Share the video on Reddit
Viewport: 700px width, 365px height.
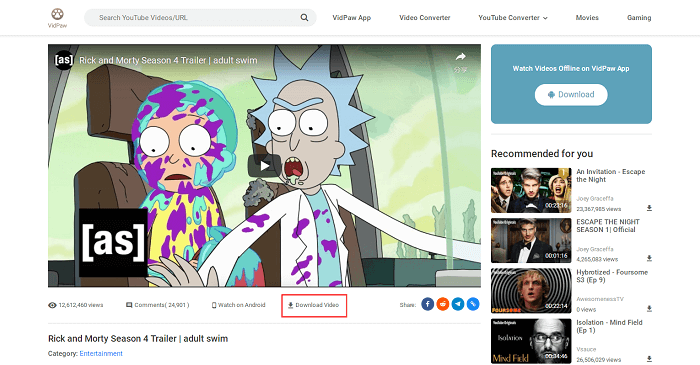click(442, 304)
